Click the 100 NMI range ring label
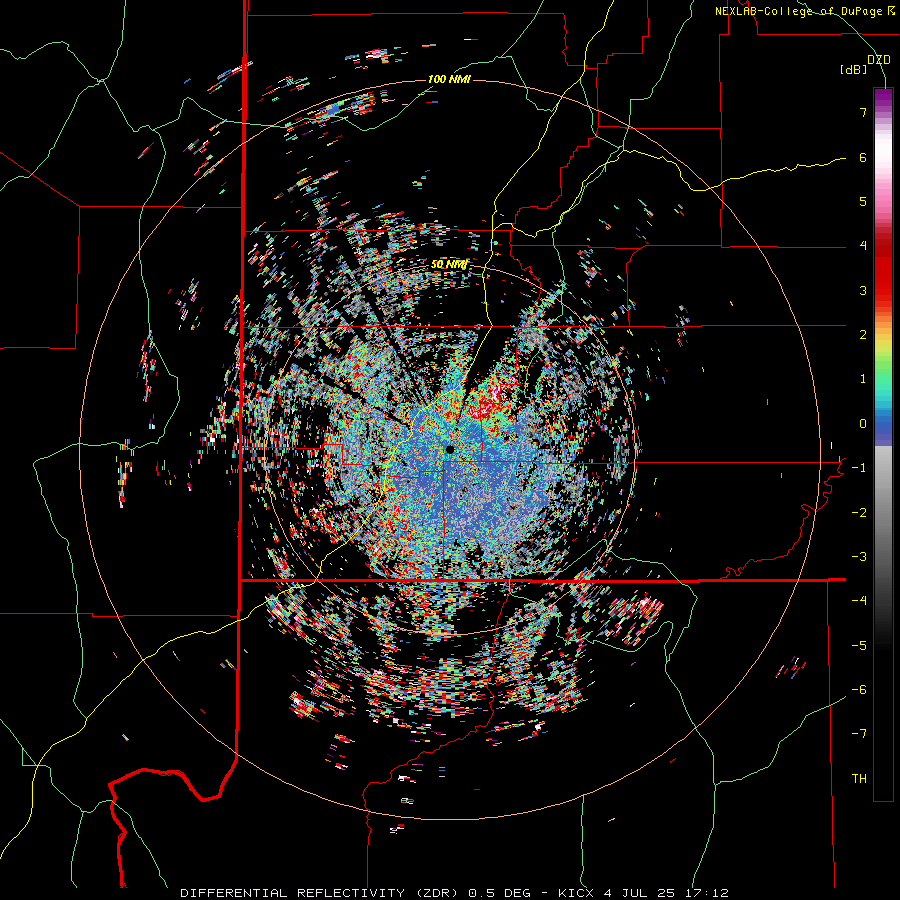This screenshot has width=900, height=900. point(449,79)
